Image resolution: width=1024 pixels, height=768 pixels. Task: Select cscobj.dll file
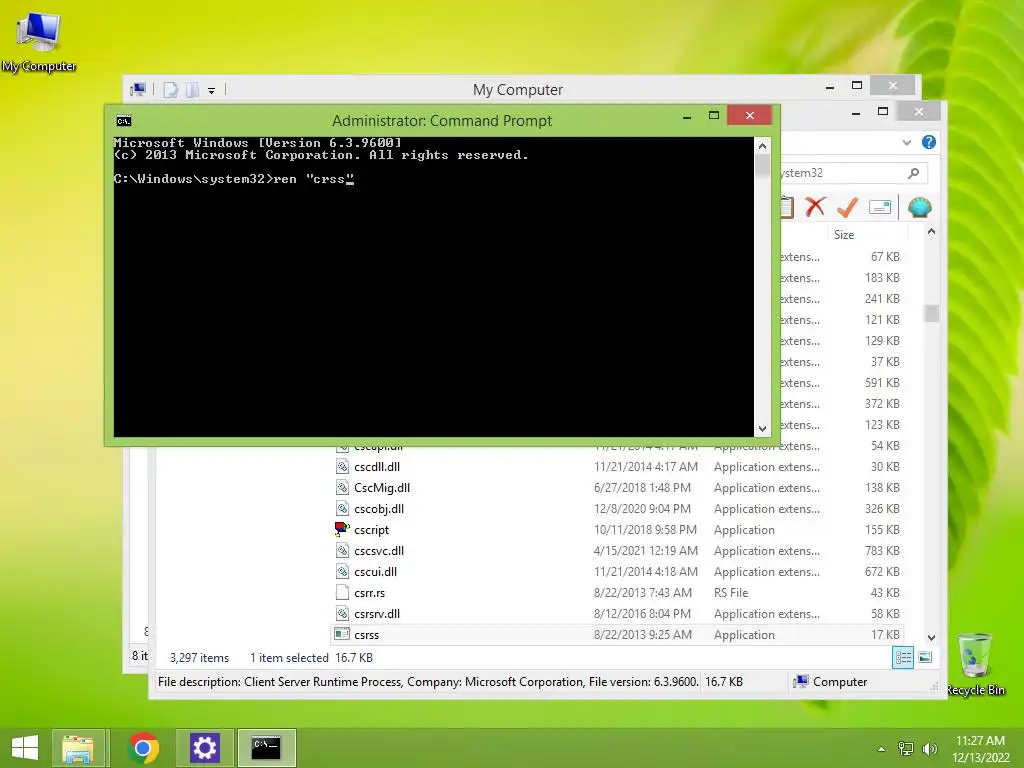[x=379, y=509]
